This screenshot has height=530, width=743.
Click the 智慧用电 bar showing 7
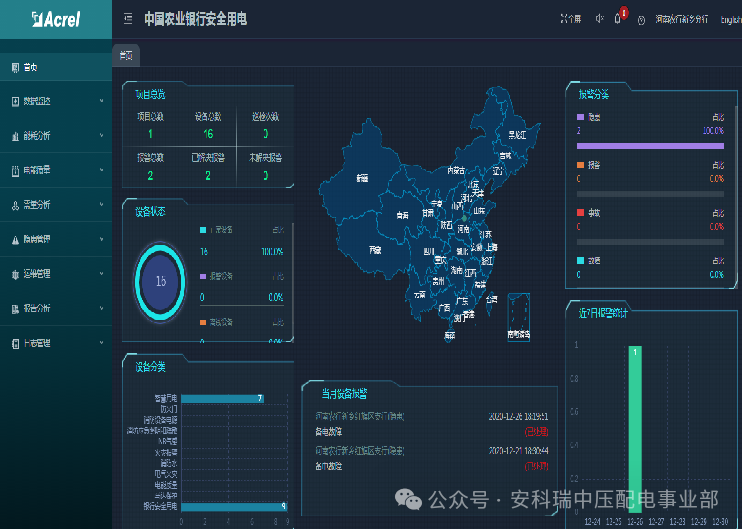222,398
